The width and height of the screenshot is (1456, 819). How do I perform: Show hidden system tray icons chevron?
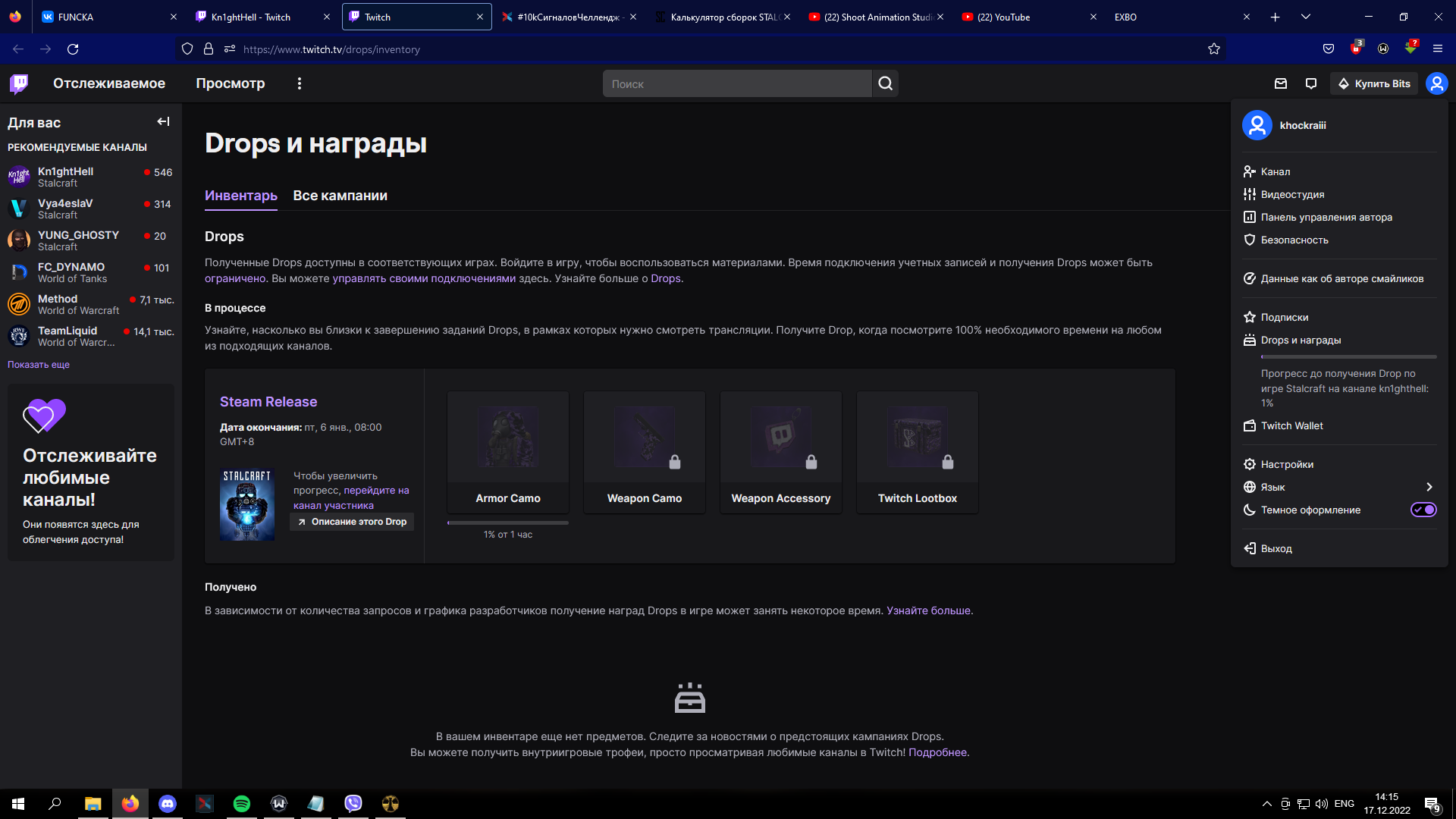point(1266,804)
